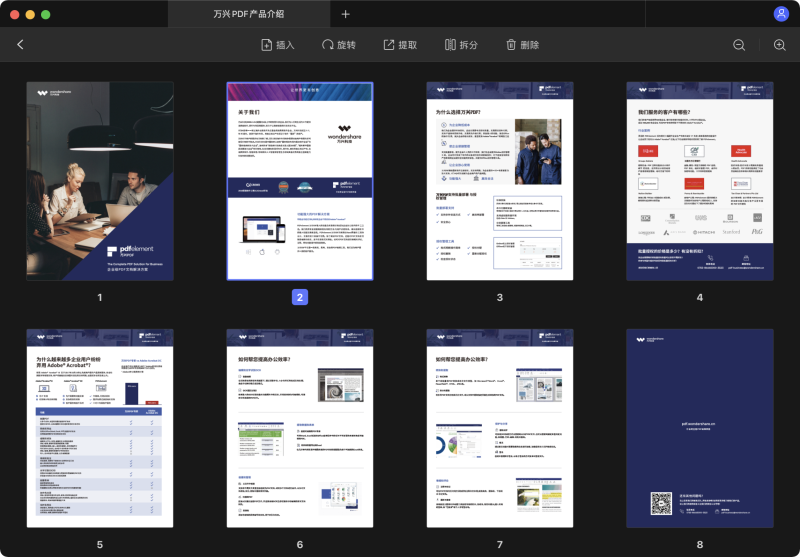
Task: Select page 1 cover thumbnail
Action: click(100, 181)
